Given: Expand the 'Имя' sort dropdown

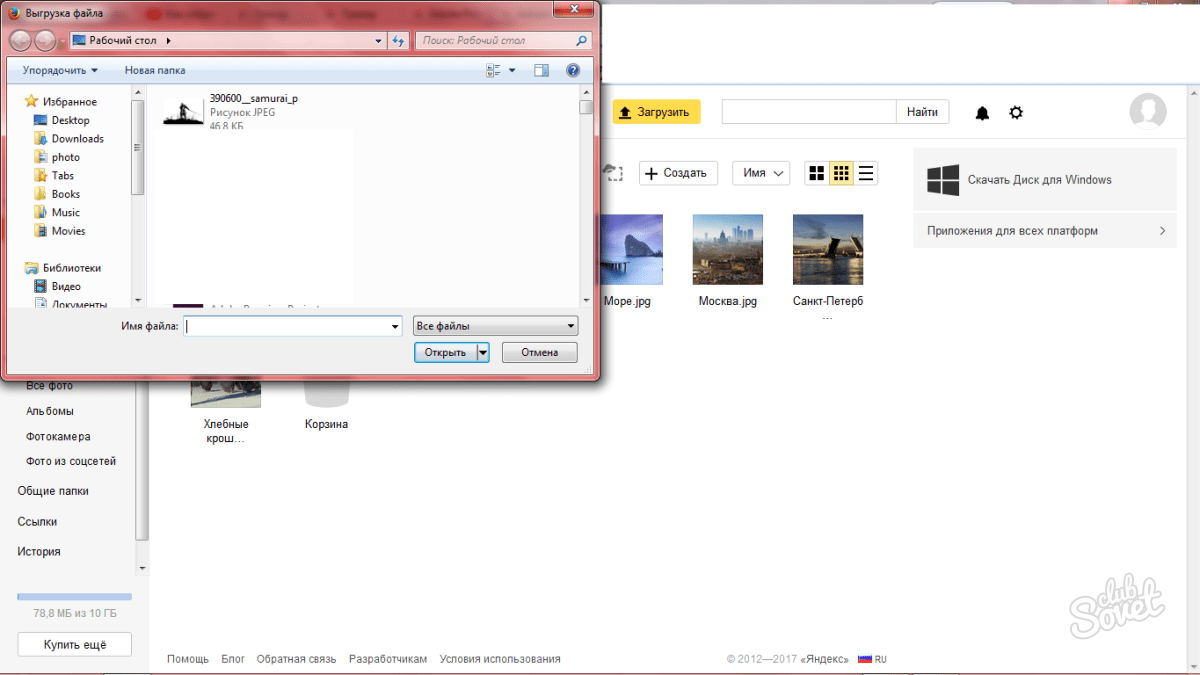Looking at the screenshot, I should click(761, 173).
